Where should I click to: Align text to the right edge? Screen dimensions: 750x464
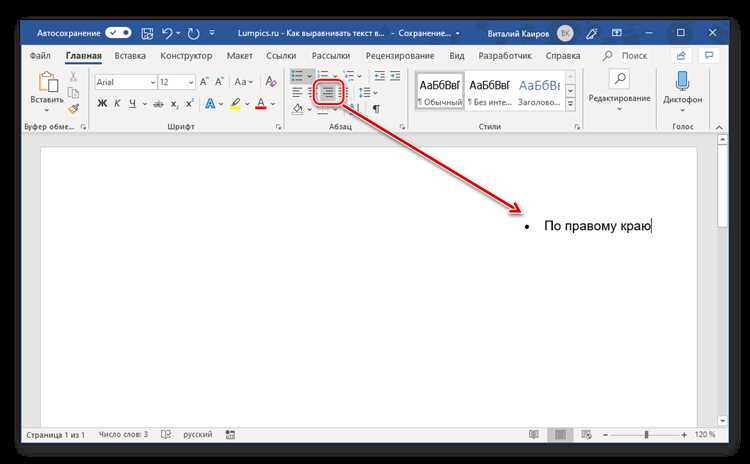click(x=328, y=92)
